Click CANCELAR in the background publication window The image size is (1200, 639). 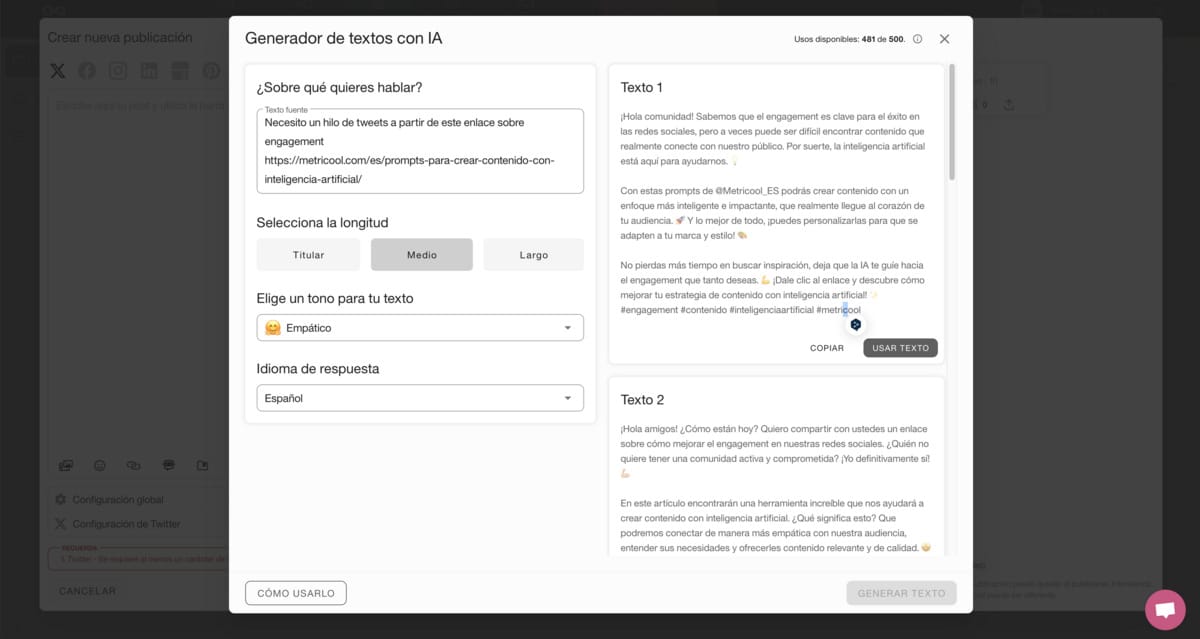pyautogui.click(x=88, y=591)
